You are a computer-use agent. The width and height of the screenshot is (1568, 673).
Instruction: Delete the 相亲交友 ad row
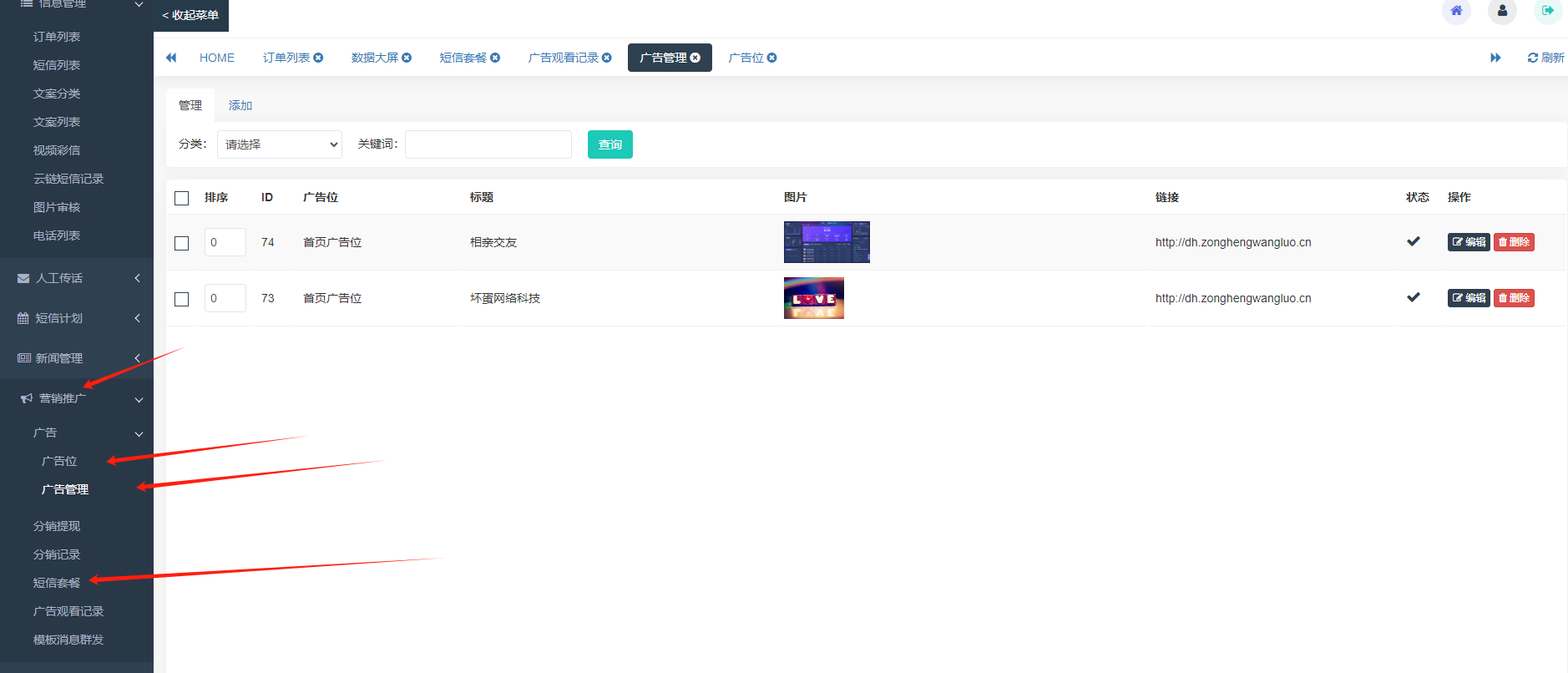click(x=1514, y=242)
